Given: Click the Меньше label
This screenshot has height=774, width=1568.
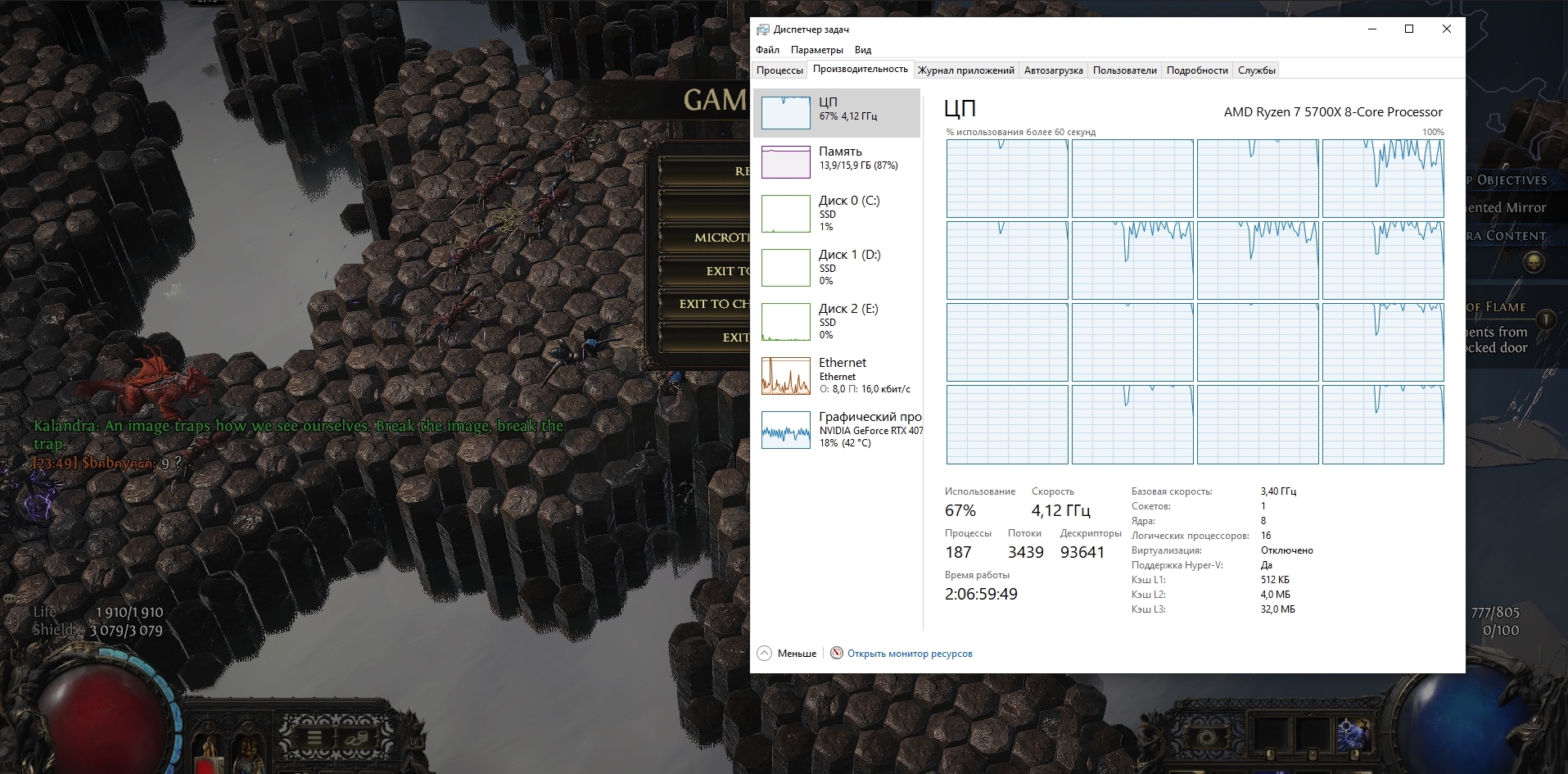Looking at the screenshot, I should tap(797, 654).
